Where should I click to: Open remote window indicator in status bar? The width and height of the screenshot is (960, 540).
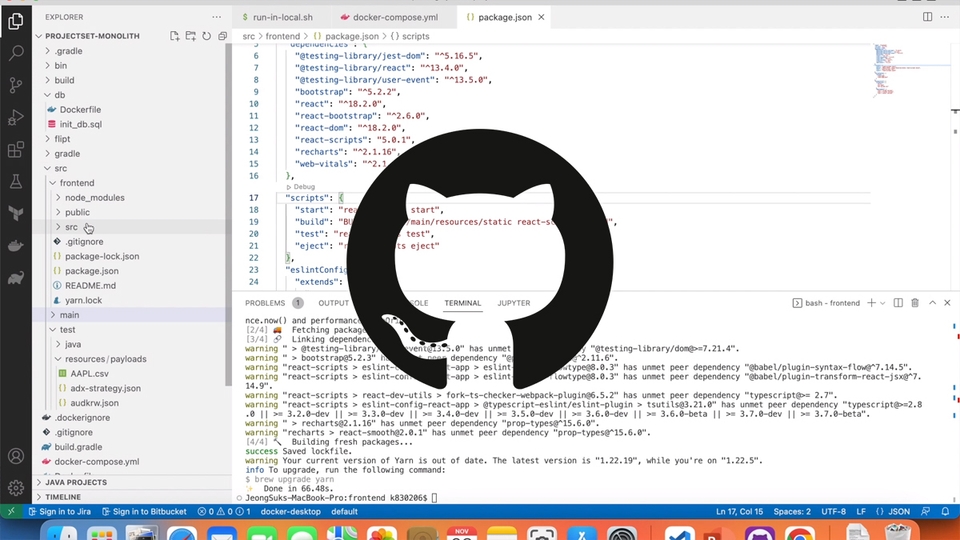tap(11, 512)
